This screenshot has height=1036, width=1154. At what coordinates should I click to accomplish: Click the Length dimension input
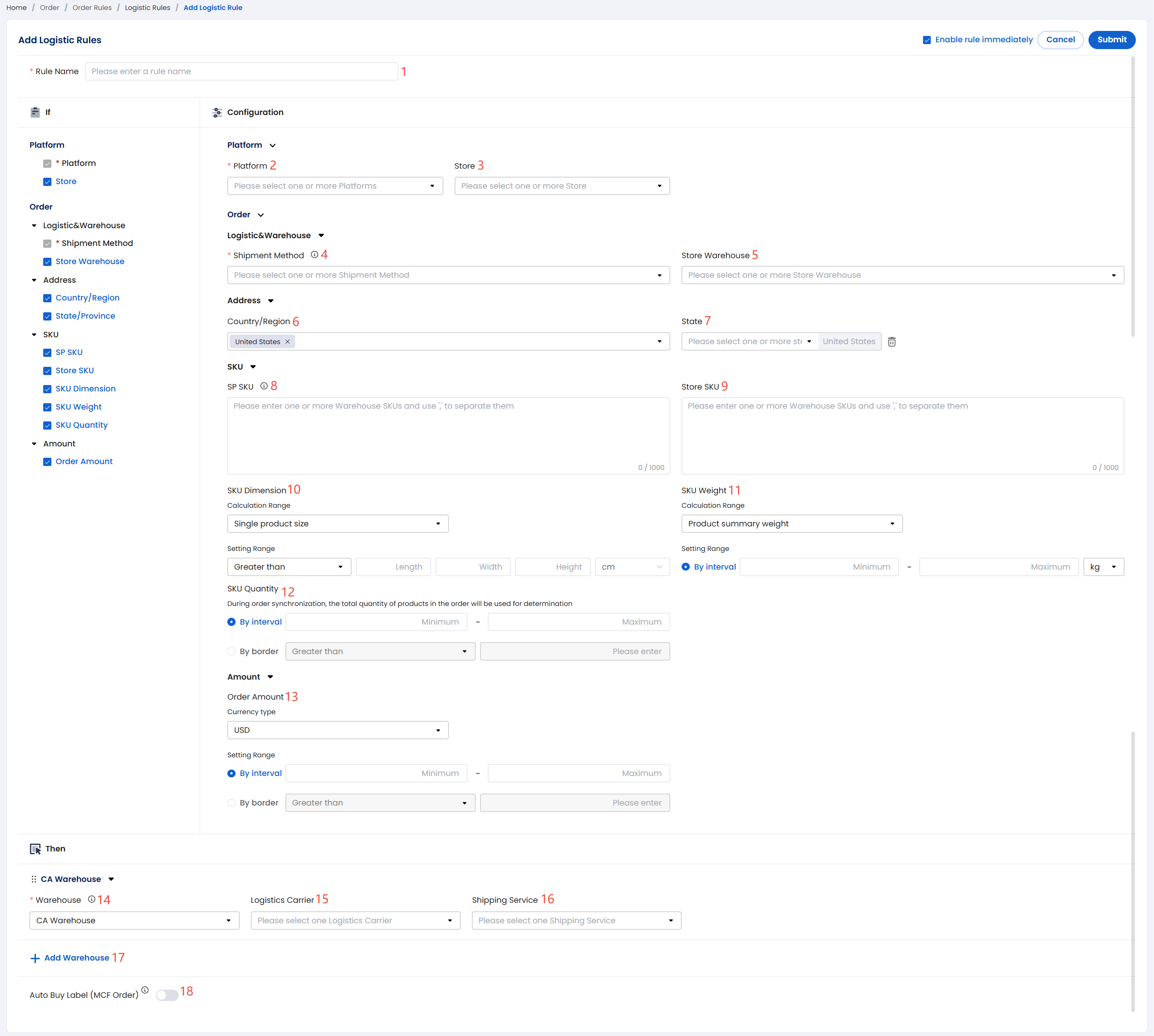[x=393, y=567]
